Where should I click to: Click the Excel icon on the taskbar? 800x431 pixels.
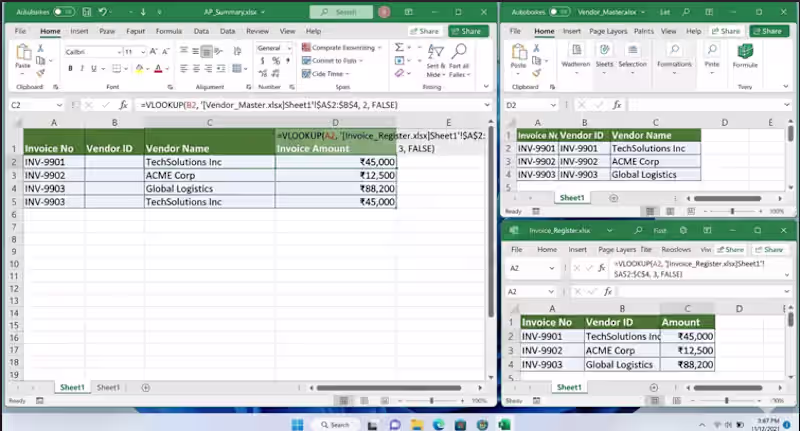coord(505,424)
